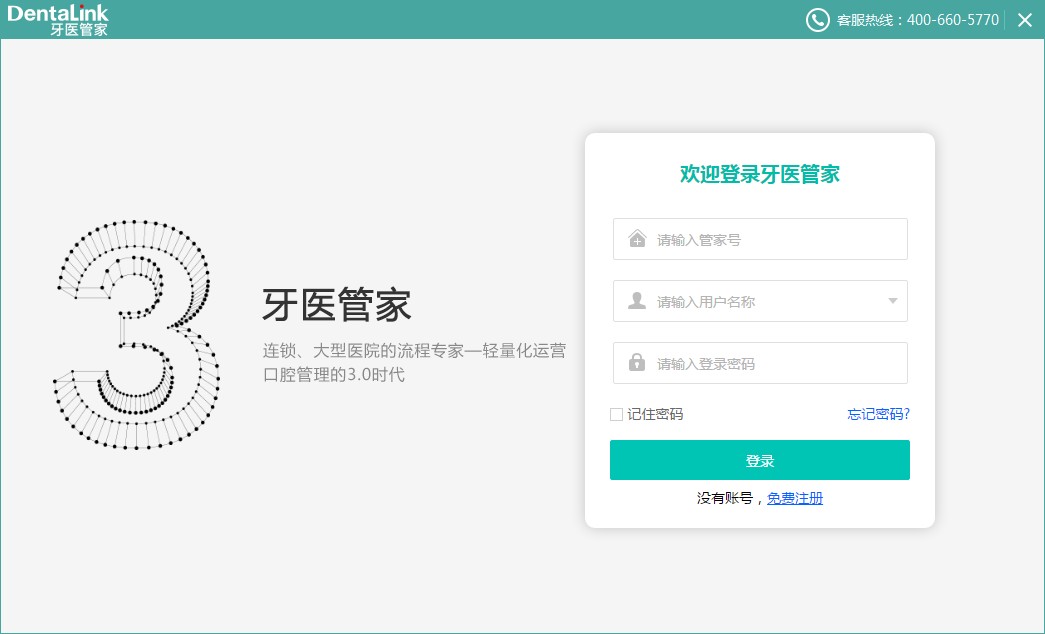Expand the username dropdown arrow

[x=892, y=301]
